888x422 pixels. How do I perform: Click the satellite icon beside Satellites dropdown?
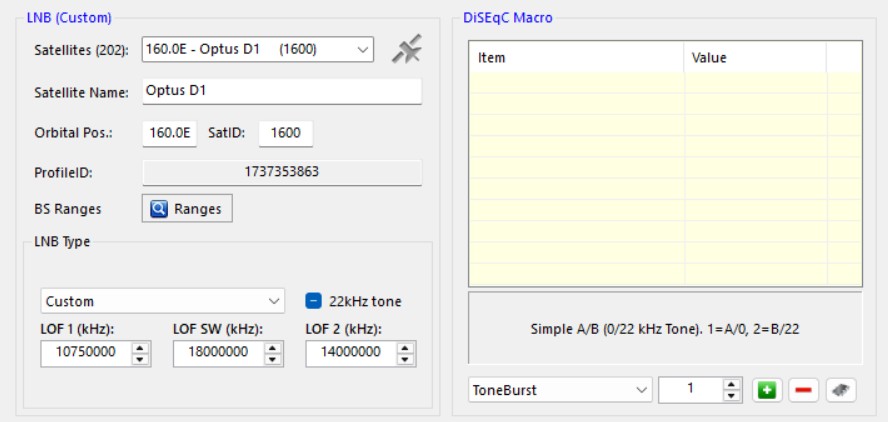coord(405,50)
